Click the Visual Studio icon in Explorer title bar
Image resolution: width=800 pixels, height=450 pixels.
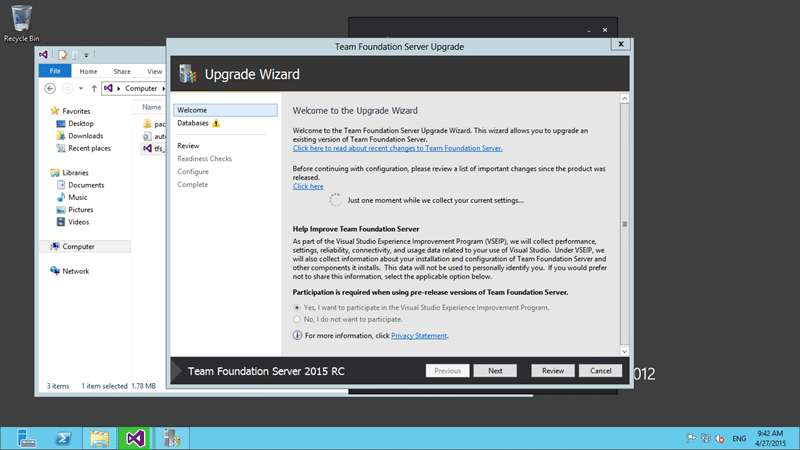pos(44,55)
